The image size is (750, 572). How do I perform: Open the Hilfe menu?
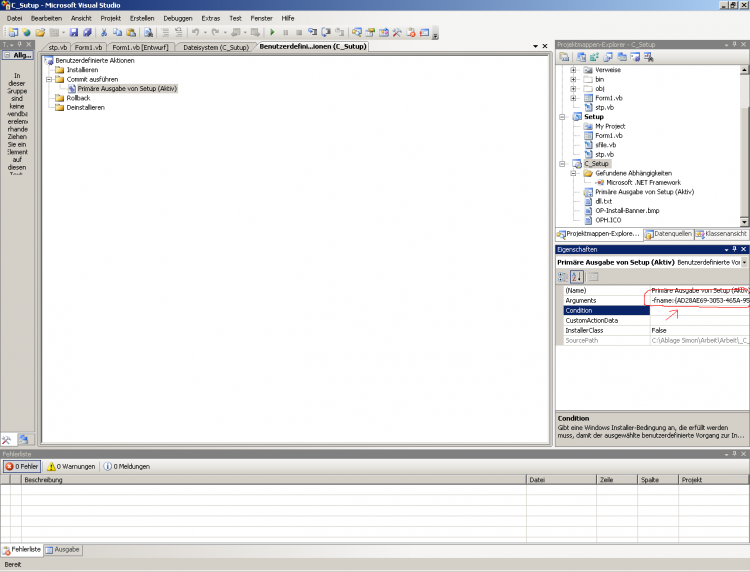(x=287, y=18)
